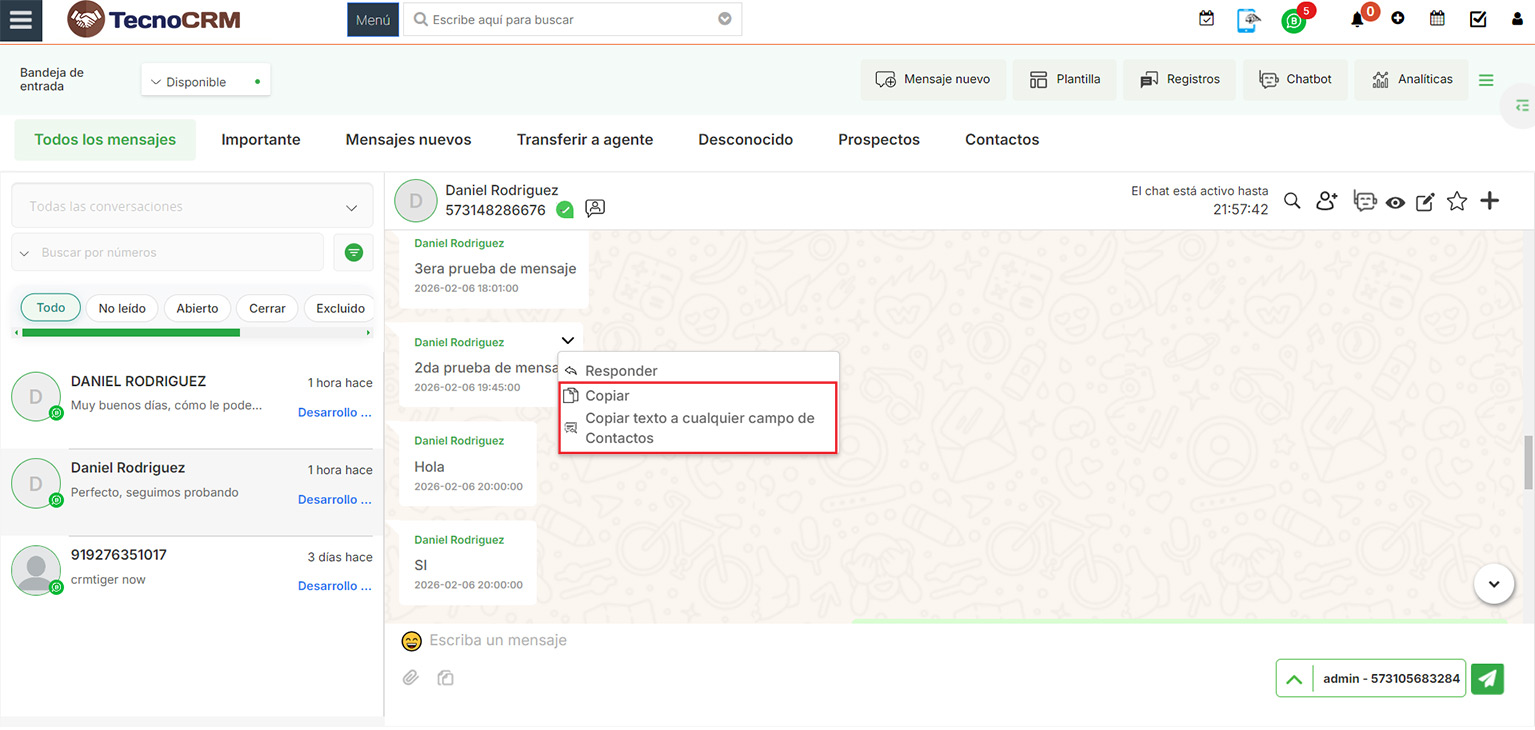
Task: Click the star icon in chat header
Action: 1457,202
